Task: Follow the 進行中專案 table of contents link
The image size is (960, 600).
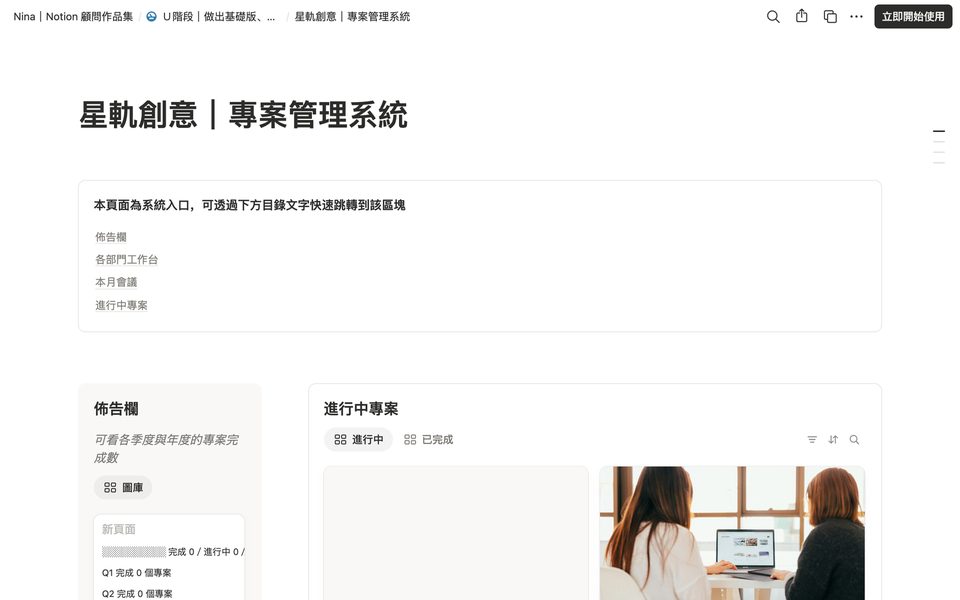Action: click(121, 305)
